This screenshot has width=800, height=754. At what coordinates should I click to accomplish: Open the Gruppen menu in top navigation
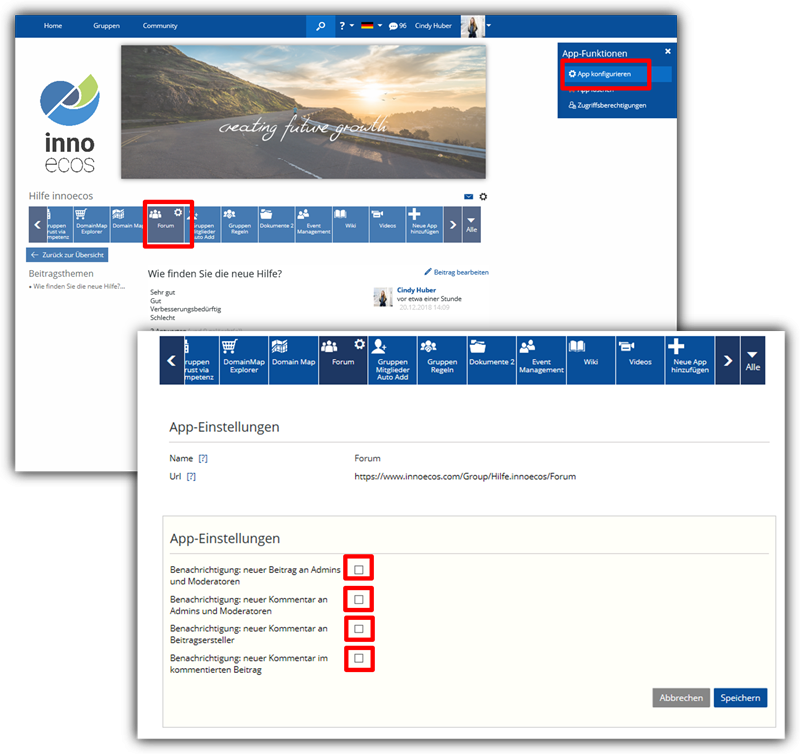[x=106, y=26]
